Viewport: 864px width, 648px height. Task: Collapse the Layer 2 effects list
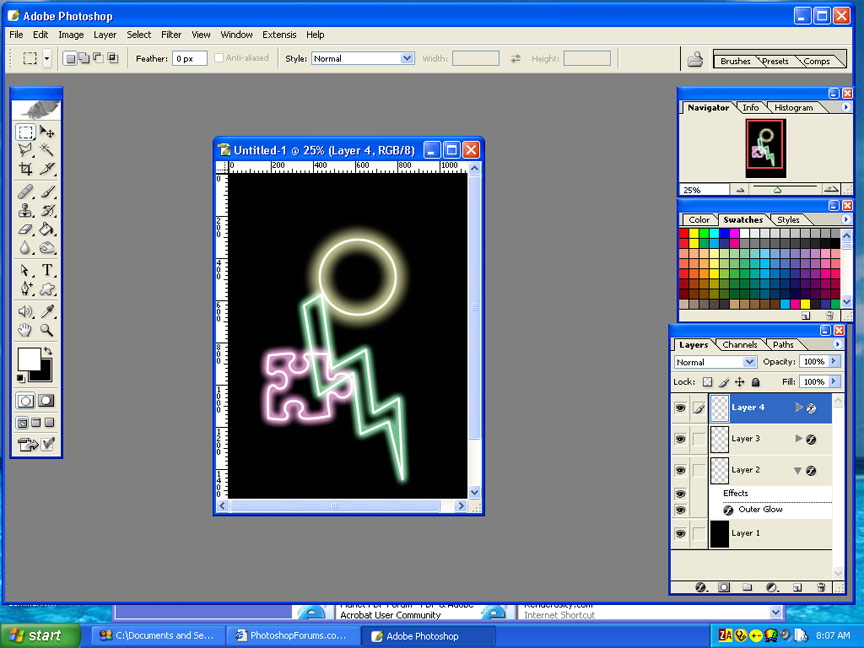798,470
